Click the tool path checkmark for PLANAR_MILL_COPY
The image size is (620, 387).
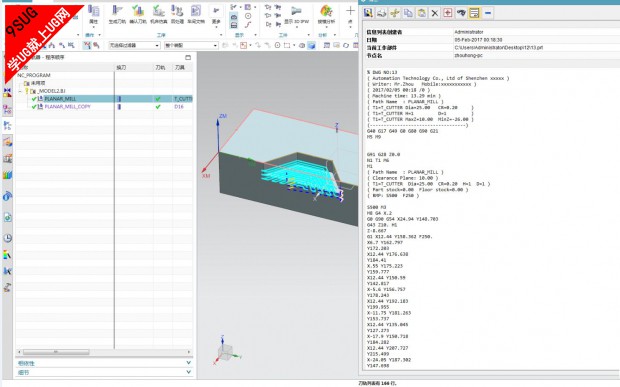click(158, 107)
